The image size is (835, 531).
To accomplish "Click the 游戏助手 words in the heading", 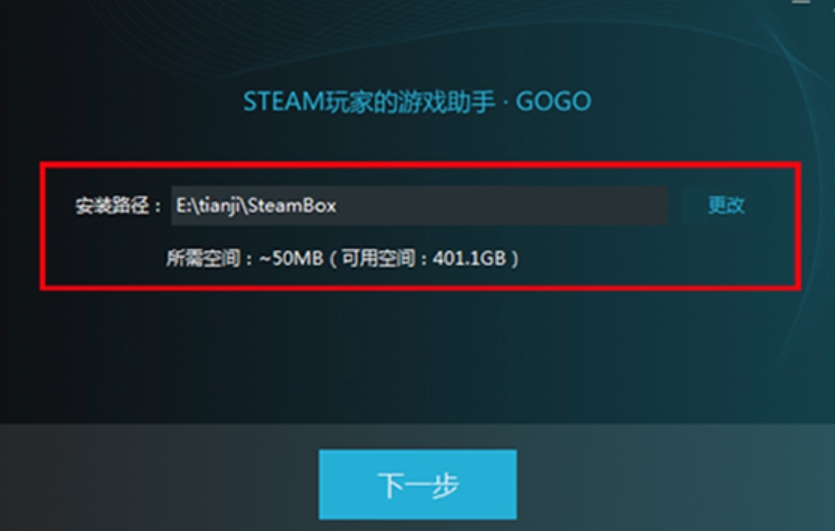I will 447,101.
